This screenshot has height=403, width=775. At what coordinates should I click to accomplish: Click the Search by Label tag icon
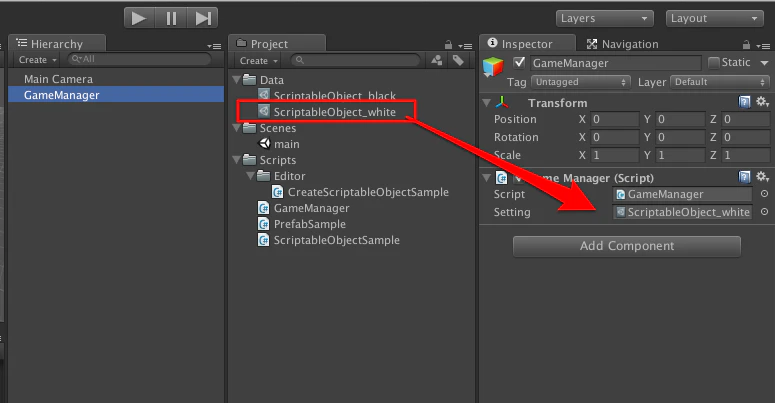(458, 60)
